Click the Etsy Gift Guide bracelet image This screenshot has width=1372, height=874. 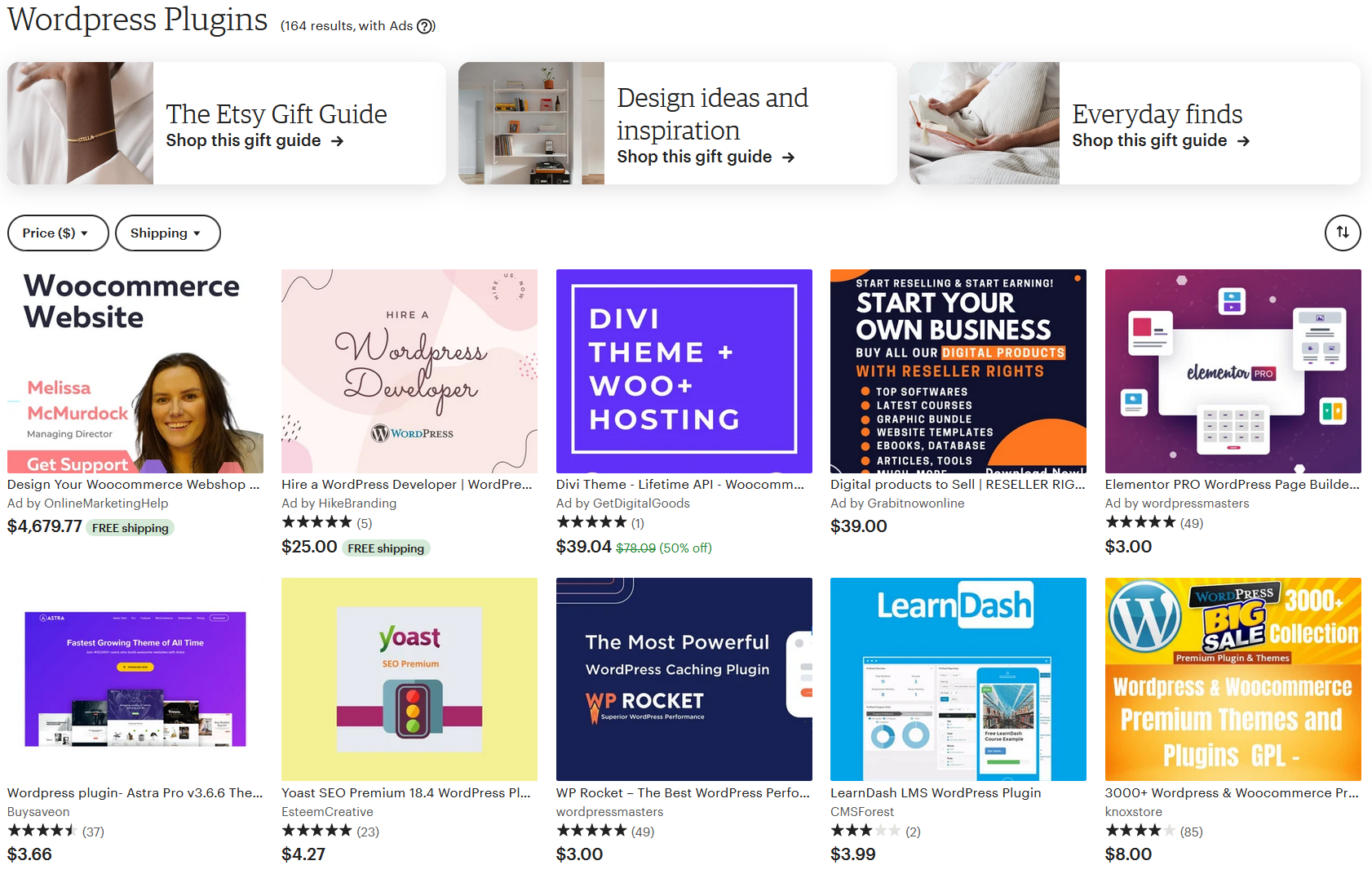click(80, 123)
